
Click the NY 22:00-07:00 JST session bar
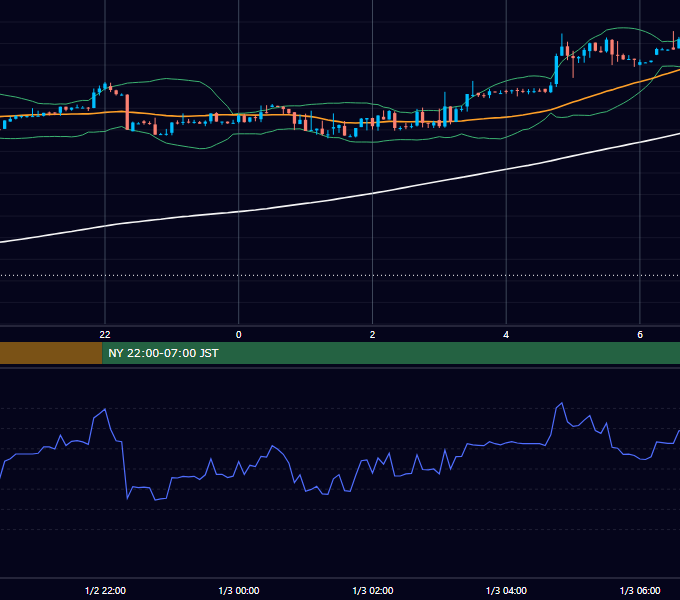[x=391, y=353]
